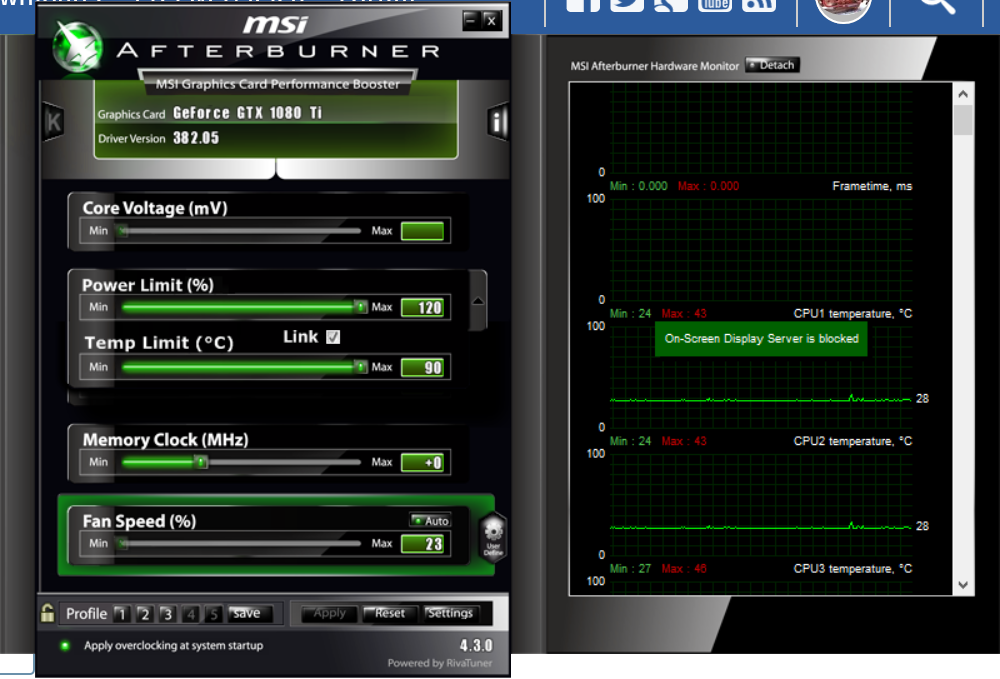Click the Powered by RivaTuner text
This screenshot has height=679, width=1000.
[x=439, y=663]
